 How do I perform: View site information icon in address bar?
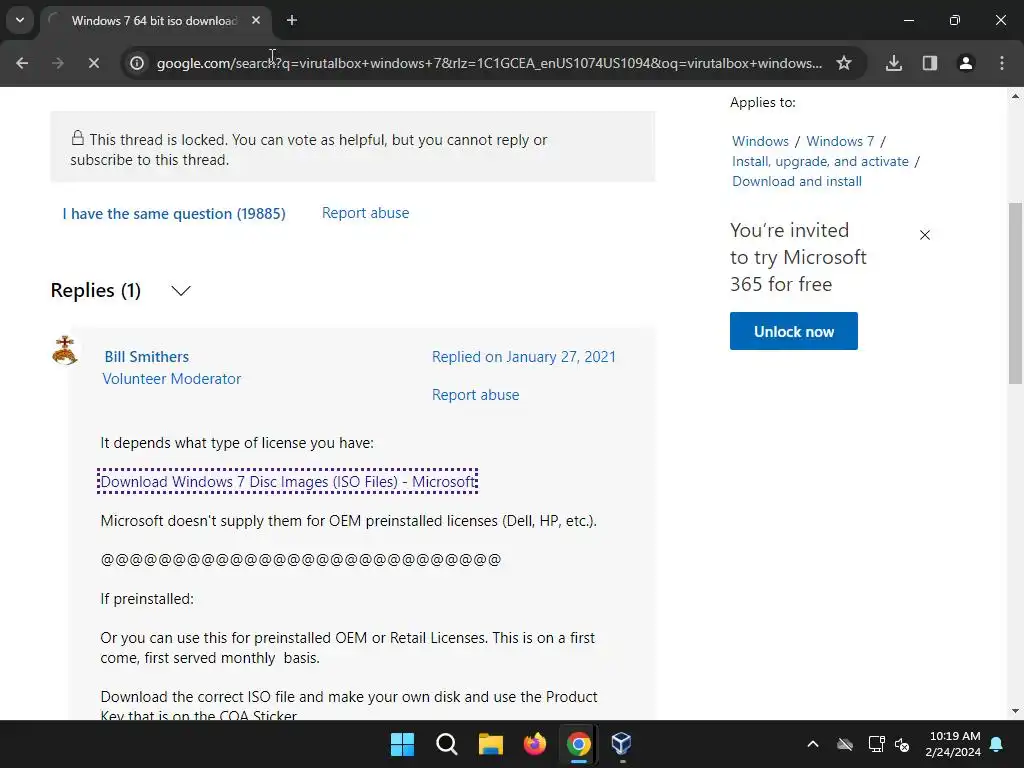[x=136, y=63]
